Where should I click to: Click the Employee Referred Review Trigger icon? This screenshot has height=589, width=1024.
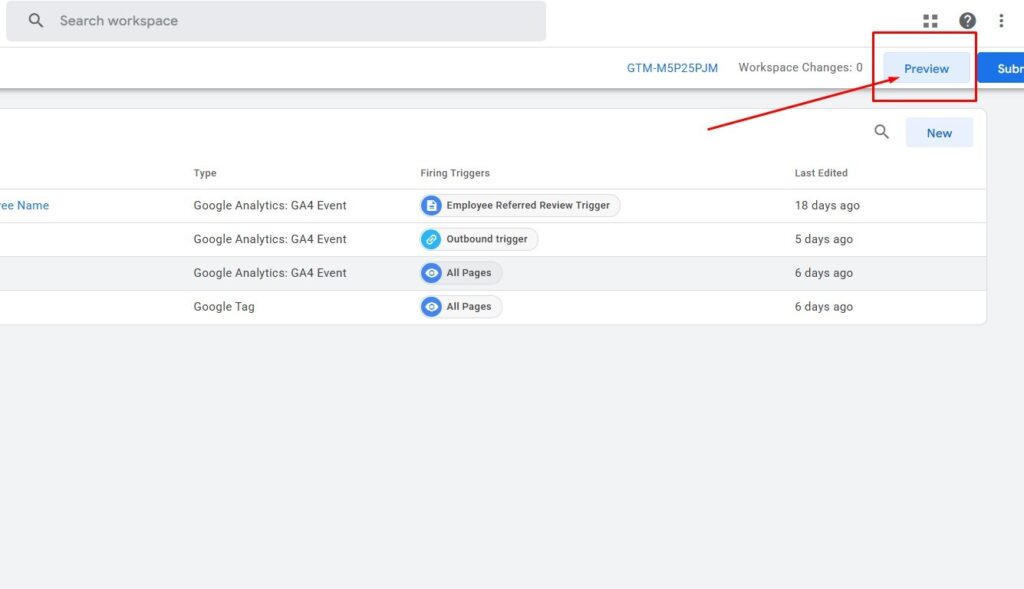[x=431, y=205]
